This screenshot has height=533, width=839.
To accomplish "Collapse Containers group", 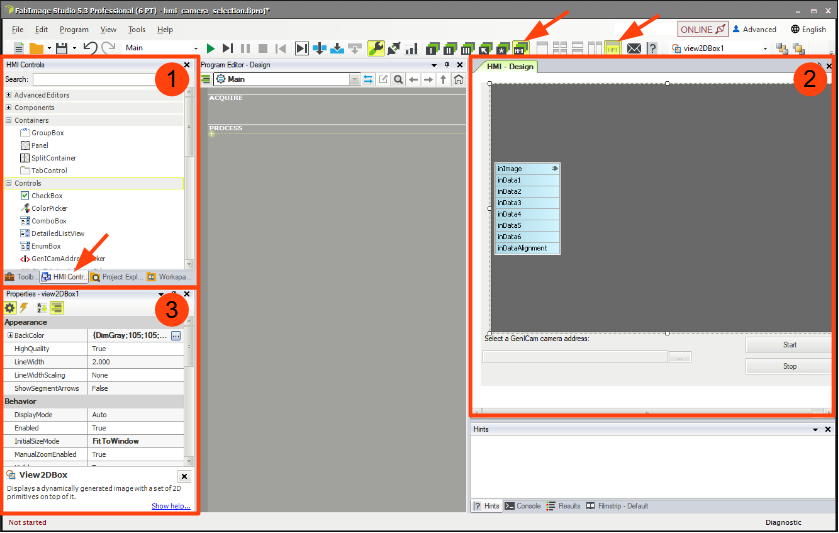I will 9,120.
